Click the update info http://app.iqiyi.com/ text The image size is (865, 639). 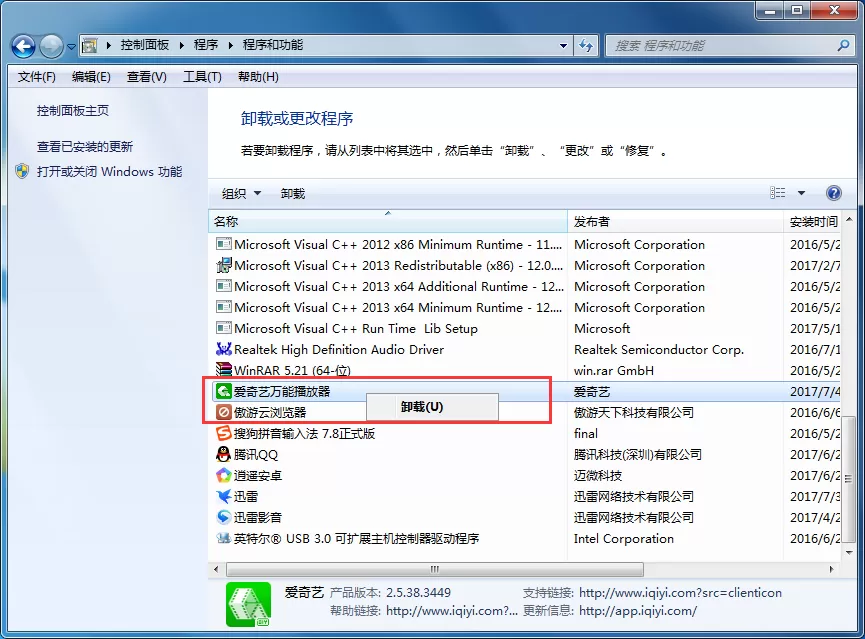[638, 611]
